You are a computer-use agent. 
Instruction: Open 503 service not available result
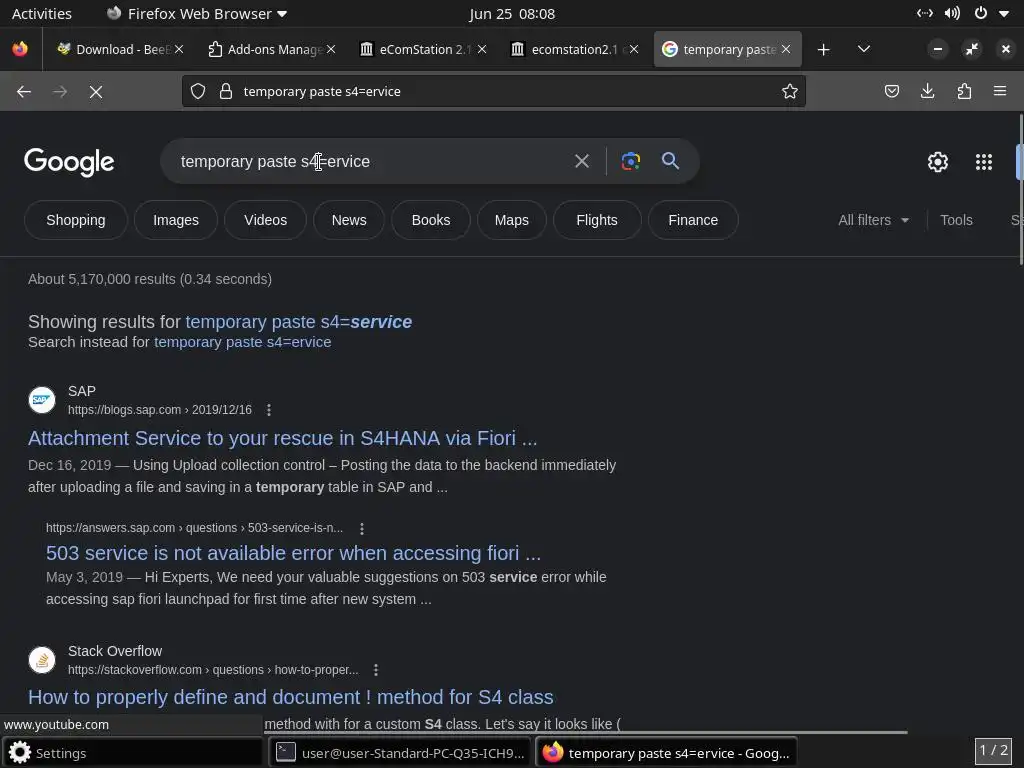[x=293, y=553]
